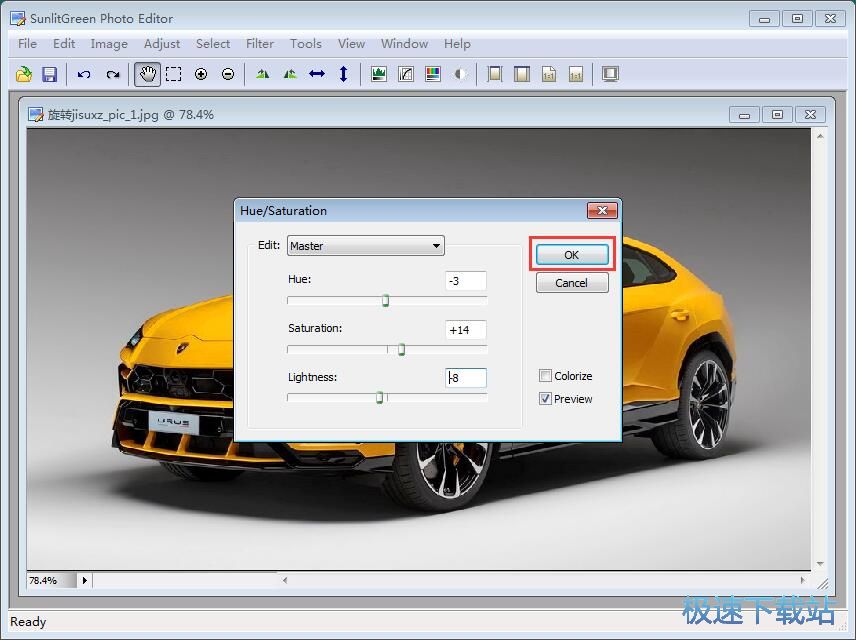The width and height of the screenshot is (856, 640).
Task: Minimize the image document window
Action: tap(744, 115)
